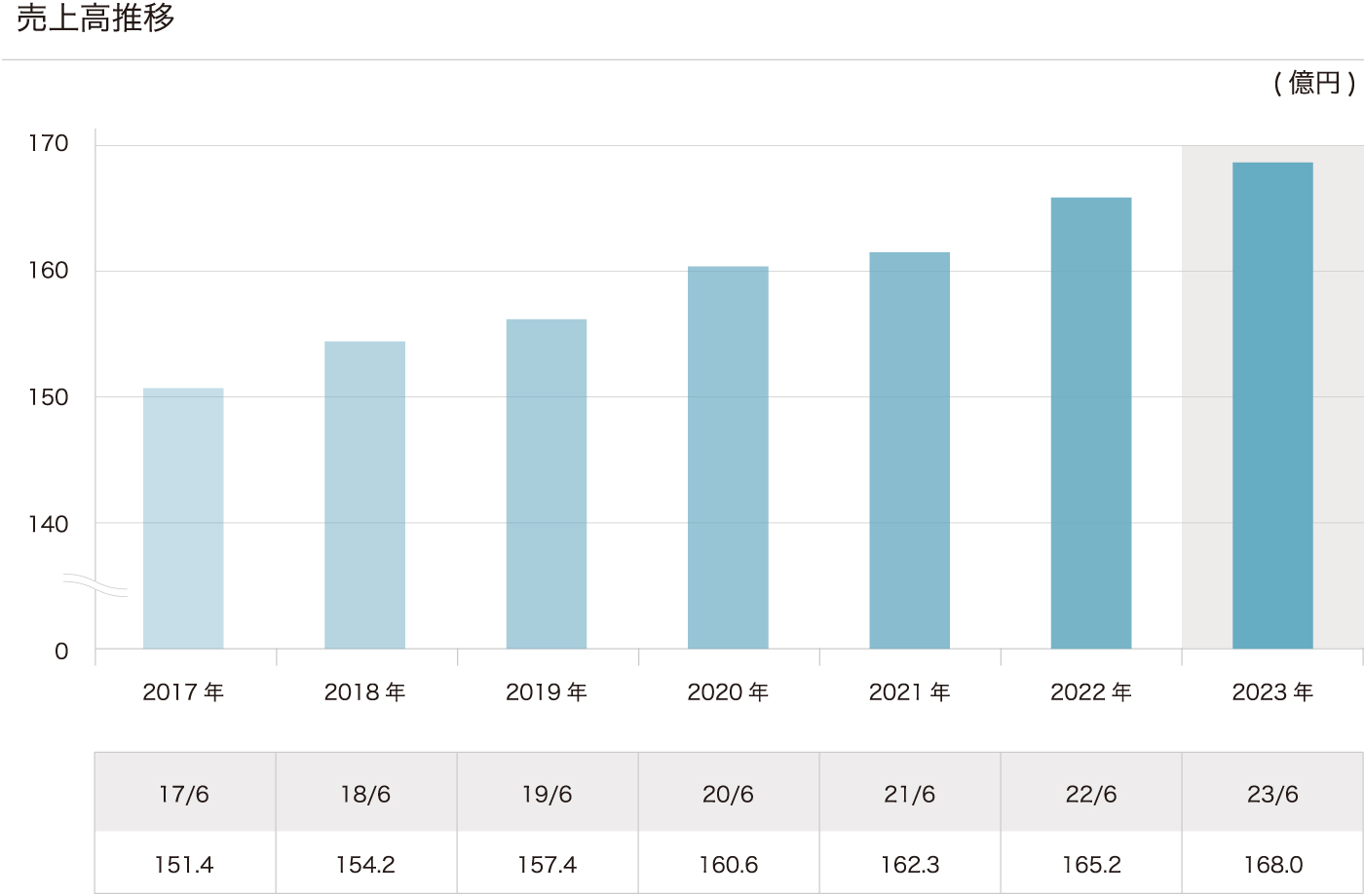This screenshot has width=1364, height=896.
Task: Click the 170 y-axis label
Action: [x=49, y=144]
